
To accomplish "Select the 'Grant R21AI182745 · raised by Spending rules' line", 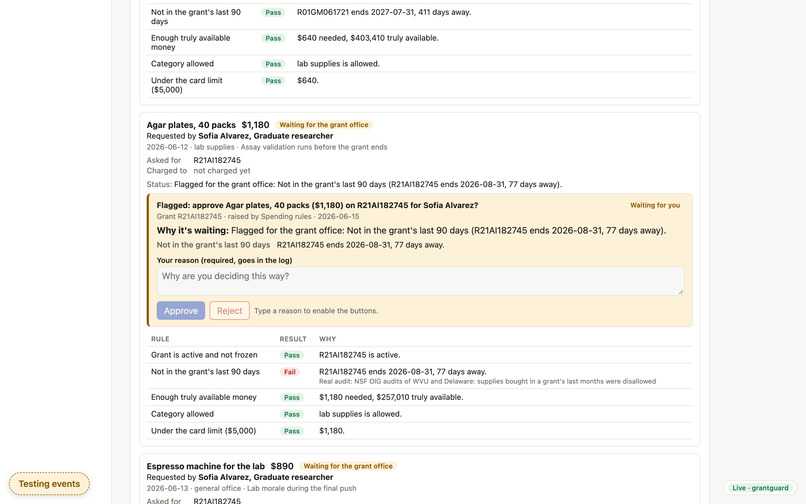I will (x=258, y=217).
